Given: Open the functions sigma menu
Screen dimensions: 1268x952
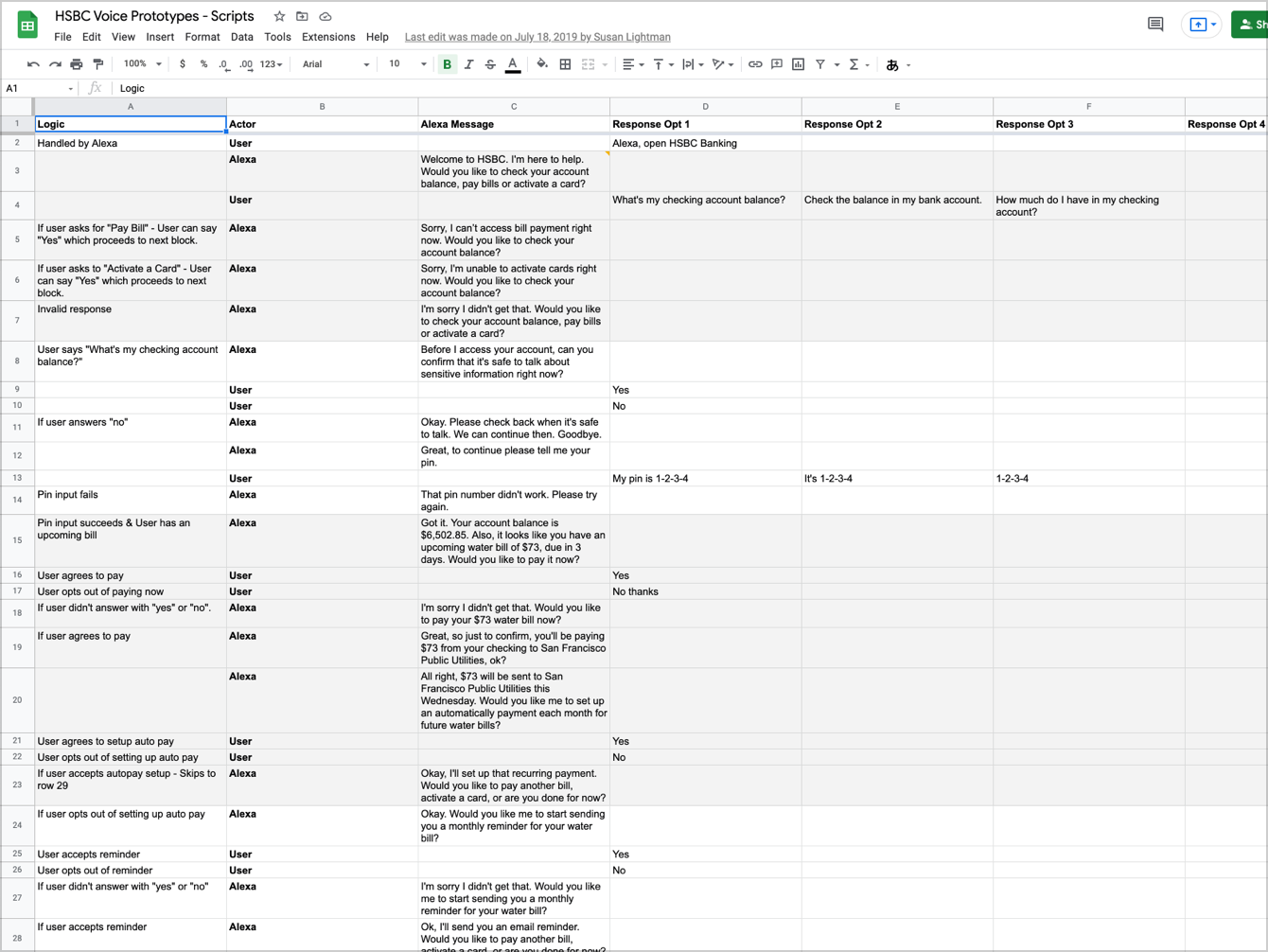Looking at the screenshot, I should click(858, 64).
